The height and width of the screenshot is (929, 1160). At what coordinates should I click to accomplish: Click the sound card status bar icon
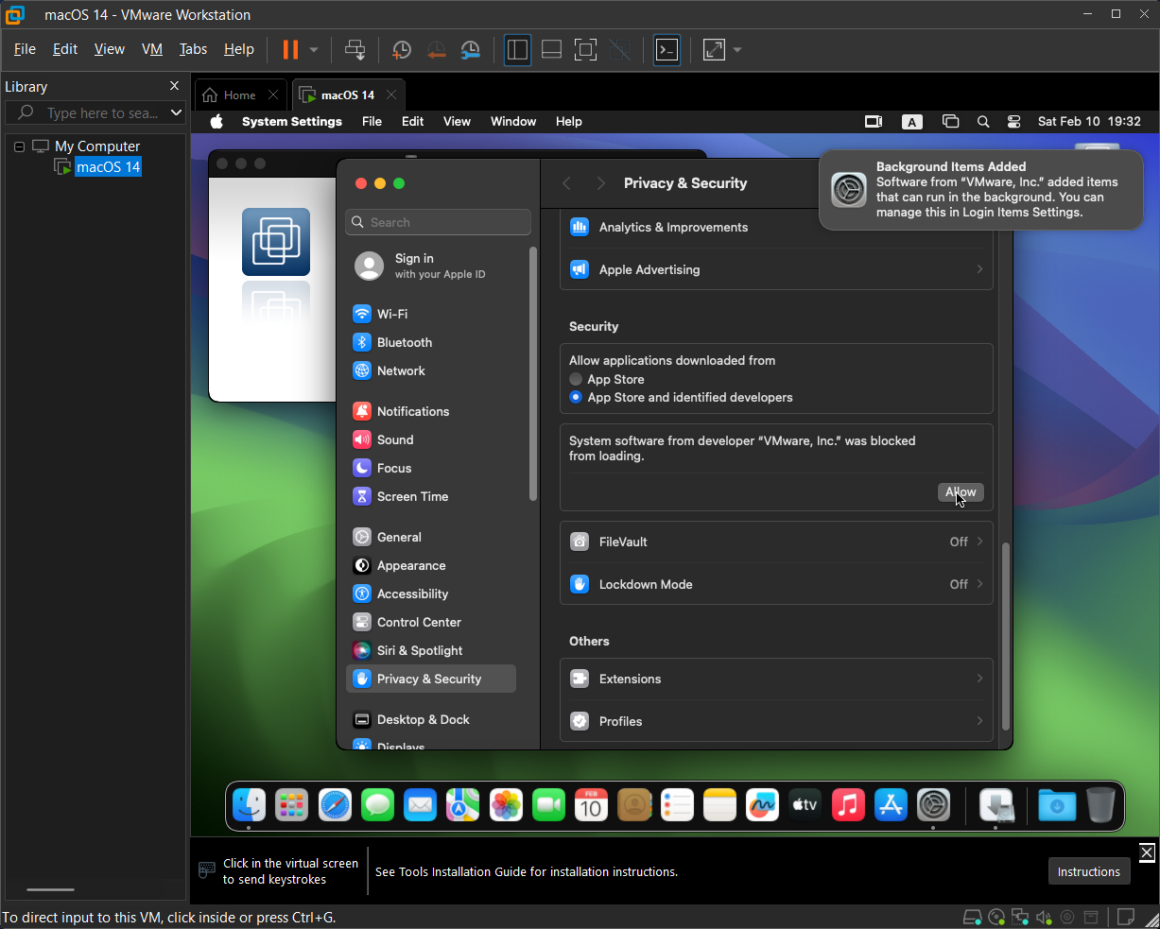click(x=1044, y=917)
